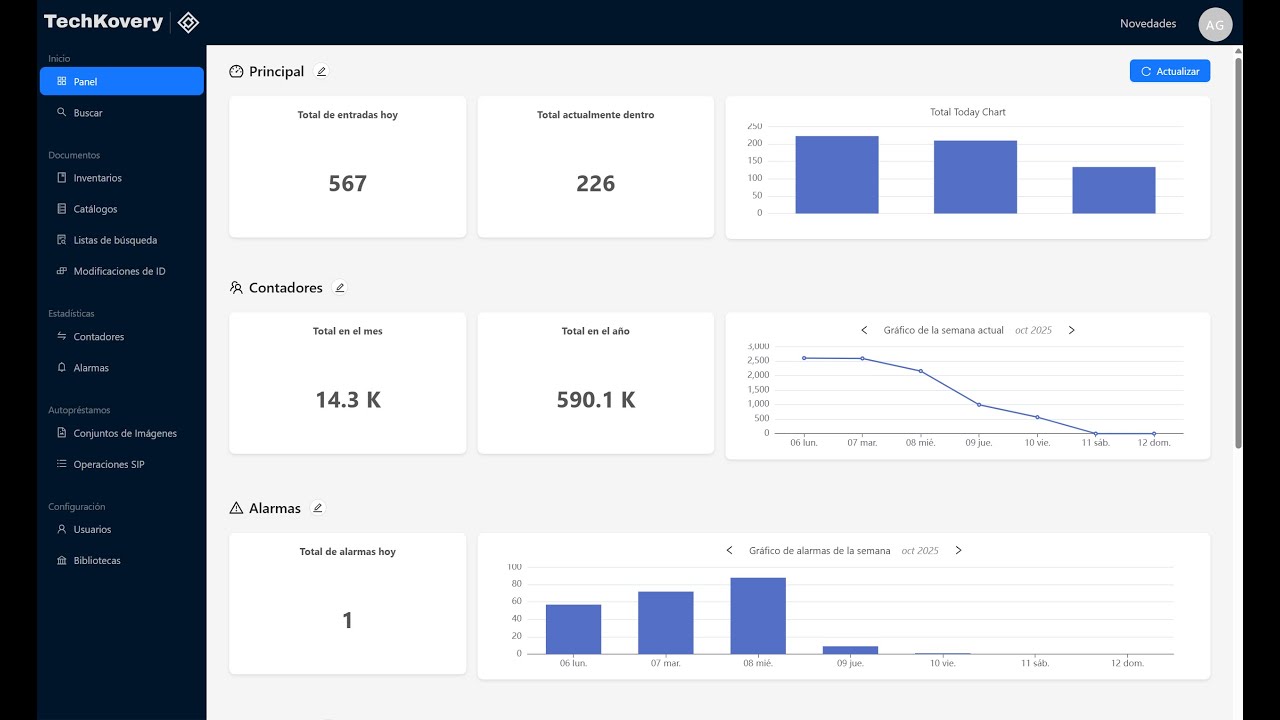
Task: Click the Operaciones SIP list icon
Action: tap(62, 464)
